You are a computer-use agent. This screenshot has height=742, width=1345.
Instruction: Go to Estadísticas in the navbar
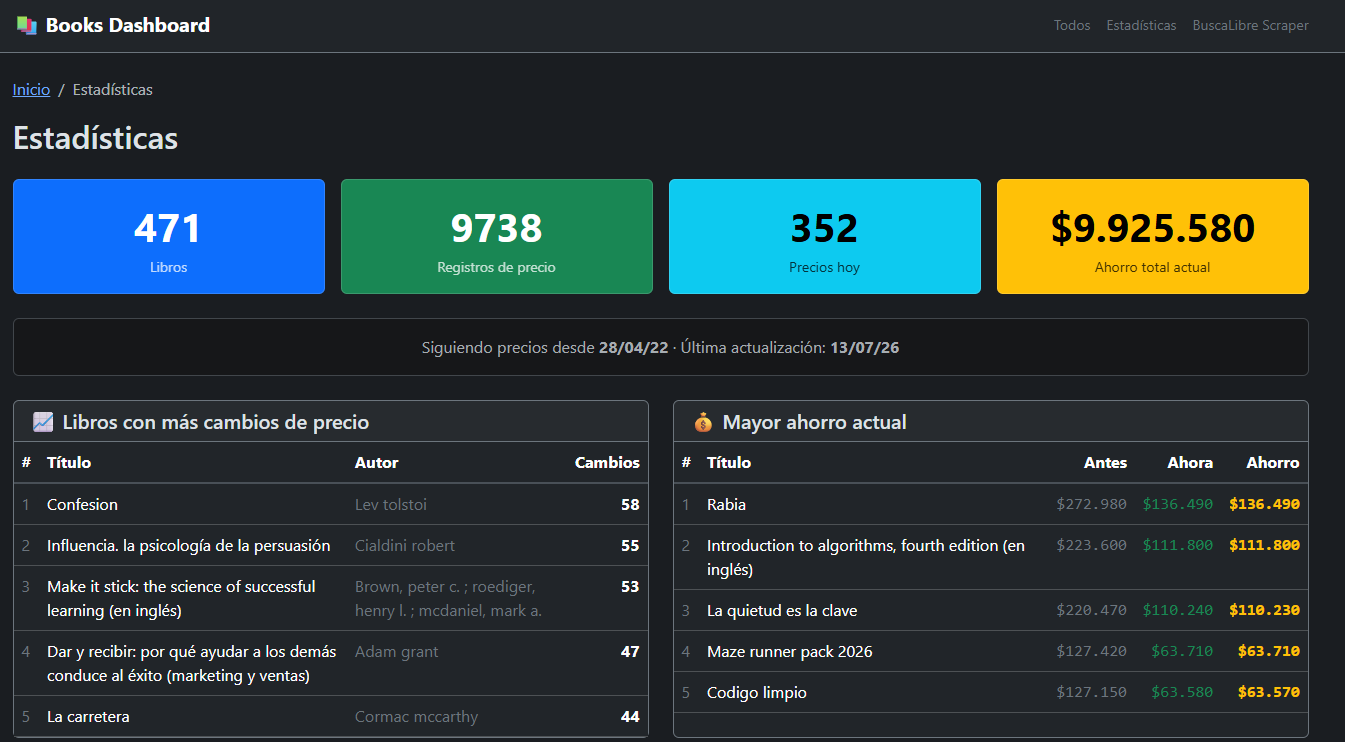[x=1141, y=25]
